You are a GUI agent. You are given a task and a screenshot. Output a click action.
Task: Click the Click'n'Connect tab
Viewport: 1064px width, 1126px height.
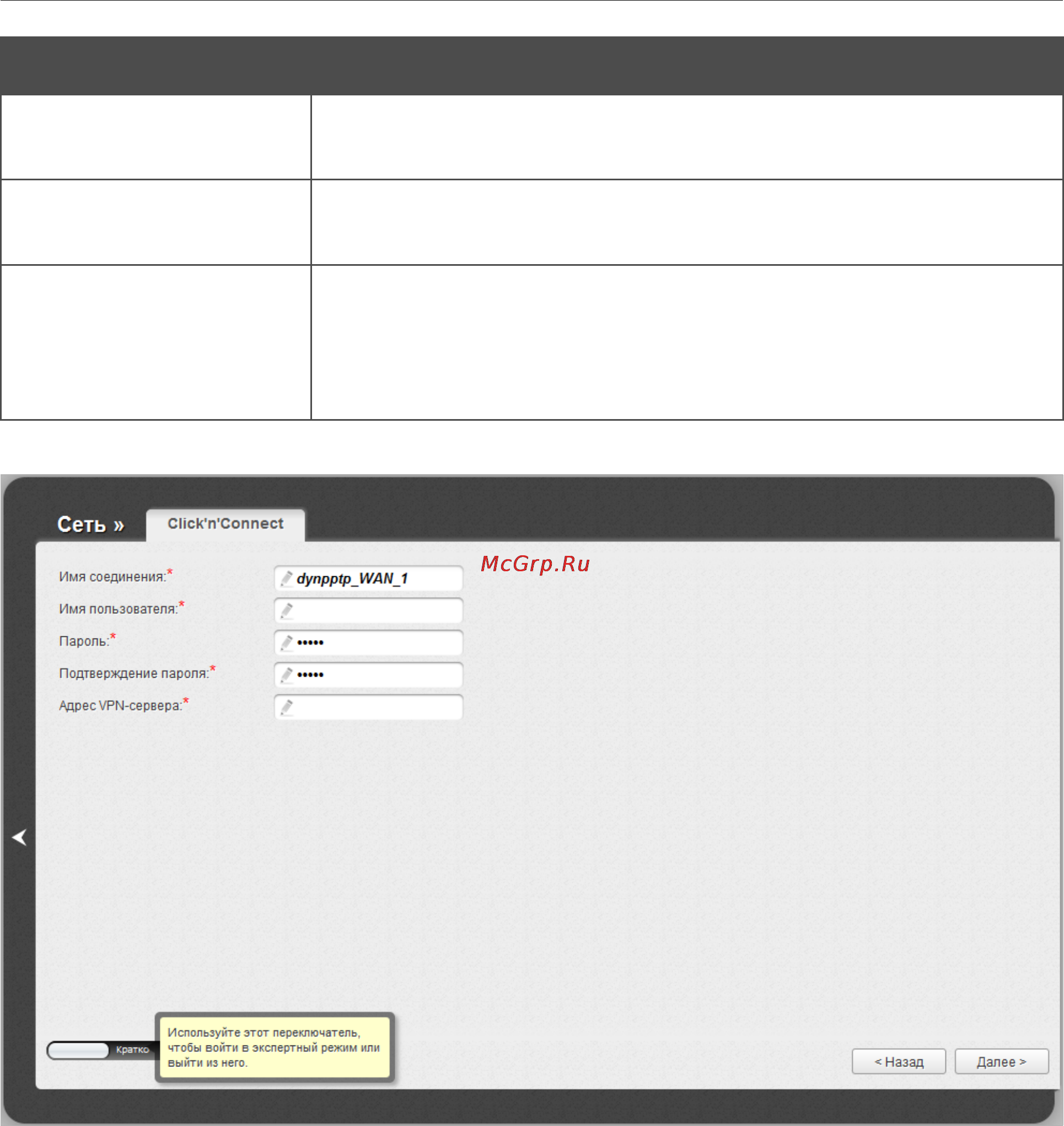click(x=225, y=525)
